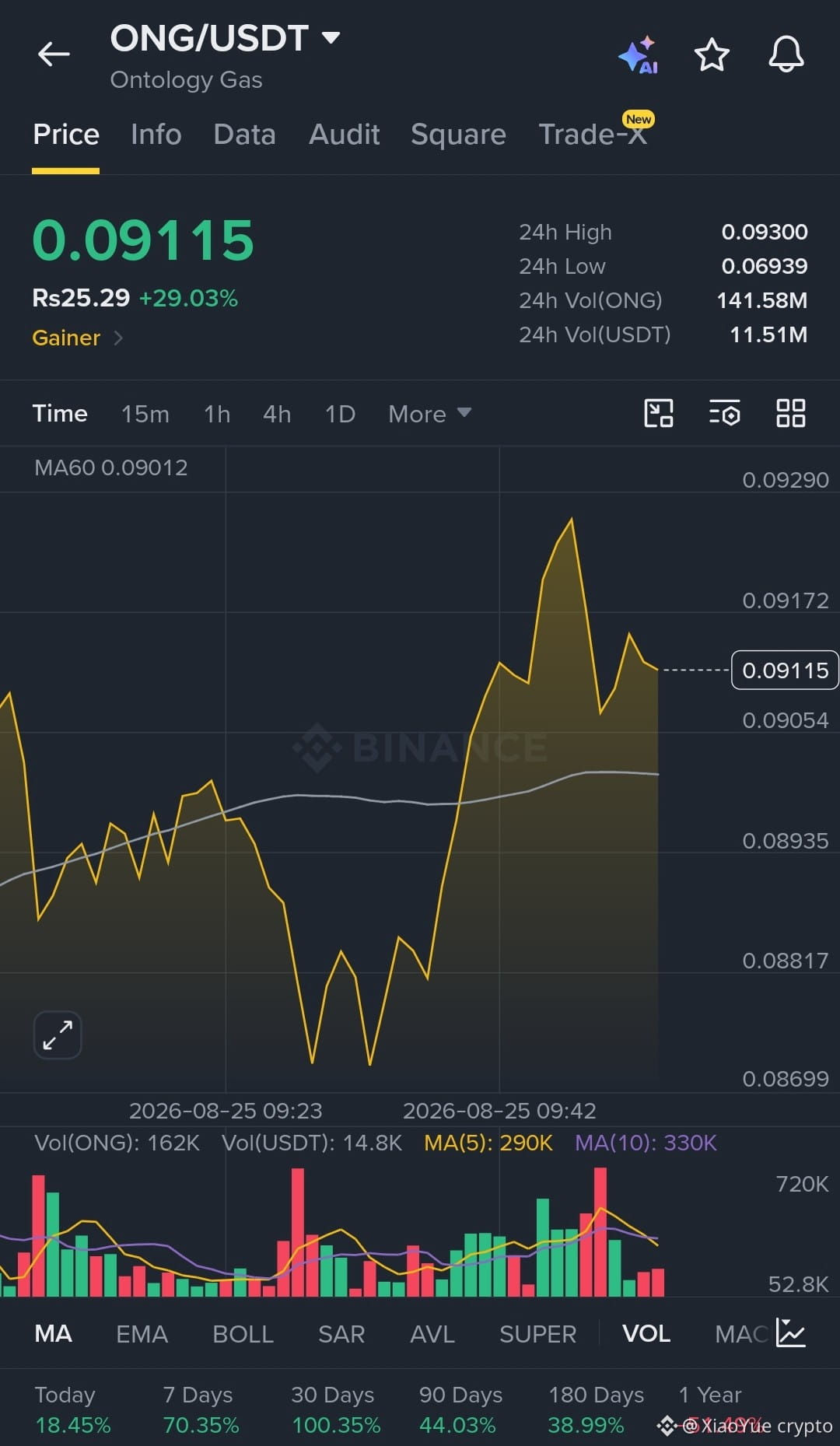Select the 4h interval
Screen dimensions: 840x1446
tap(277, 414)
